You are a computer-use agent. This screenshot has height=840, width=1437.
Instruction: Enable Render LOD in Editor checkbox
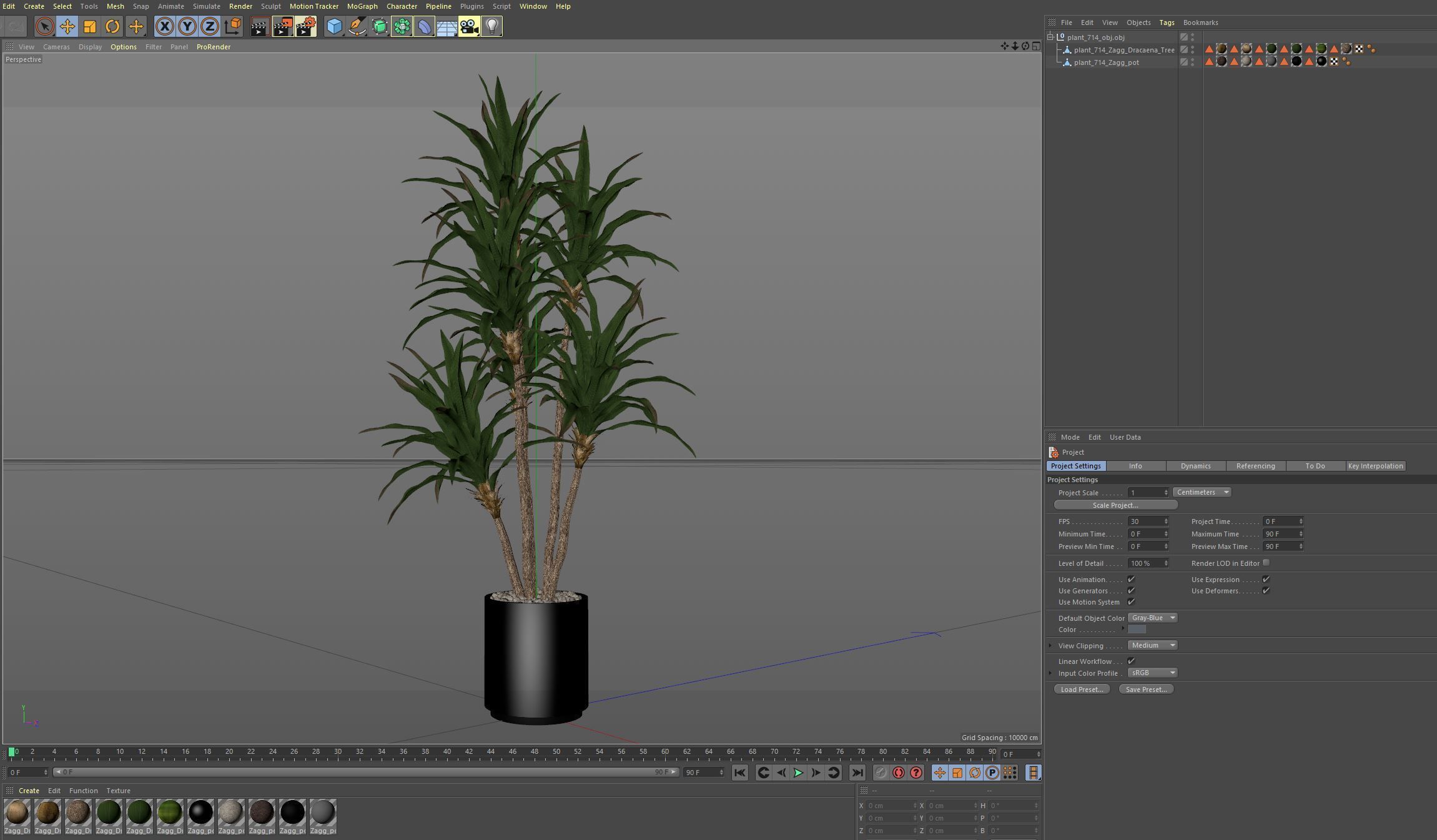1266,563
